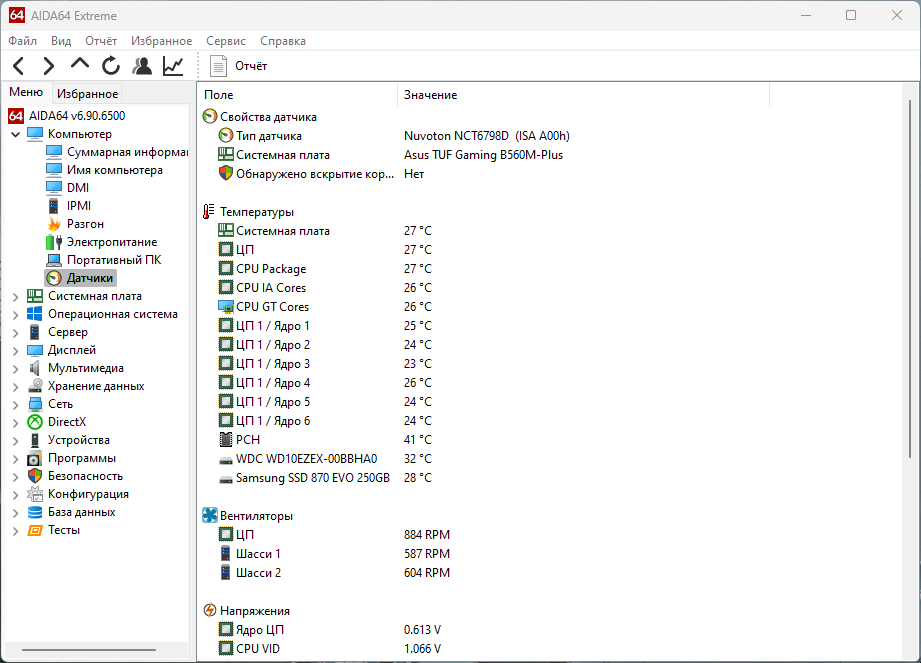Click the vertical scrollbar of sensor list

[x=910, y=279]
